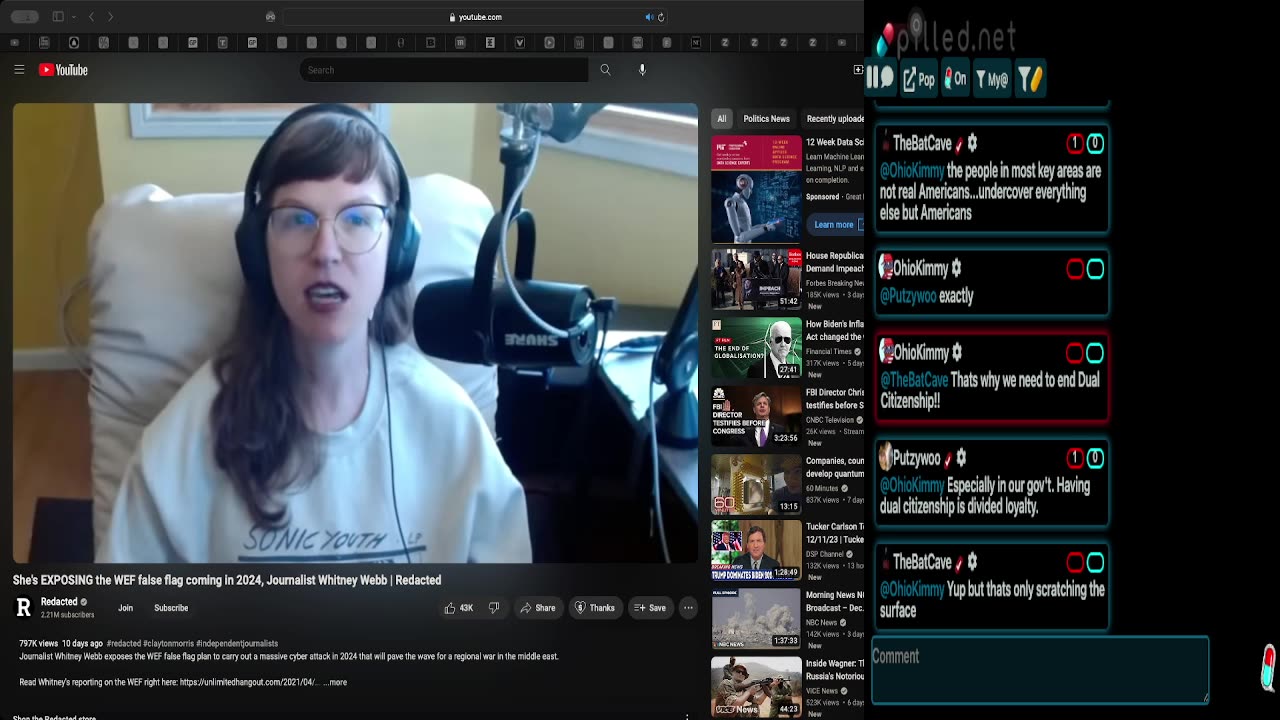Reload the page in Safari address bar
The image size is (1280, 720).
click(x=661, y=17)
